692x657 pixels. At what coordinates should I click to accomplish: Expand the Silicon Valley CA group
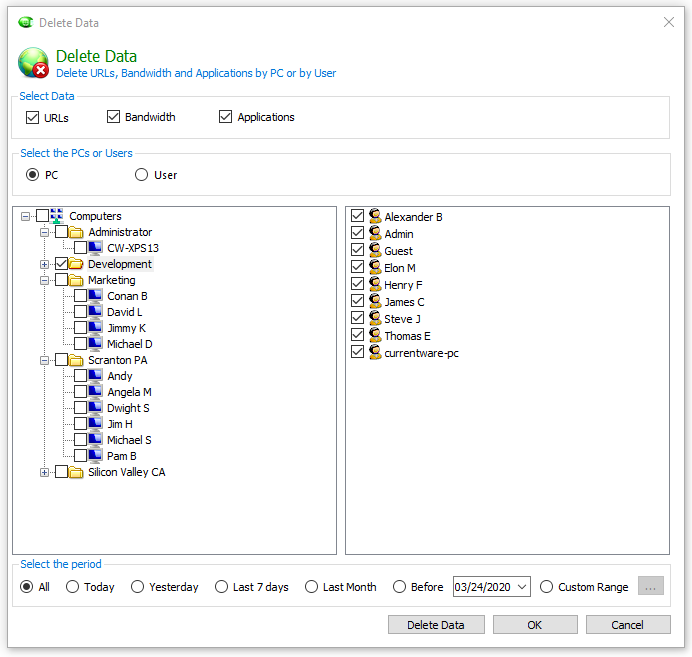click(45, 473)
